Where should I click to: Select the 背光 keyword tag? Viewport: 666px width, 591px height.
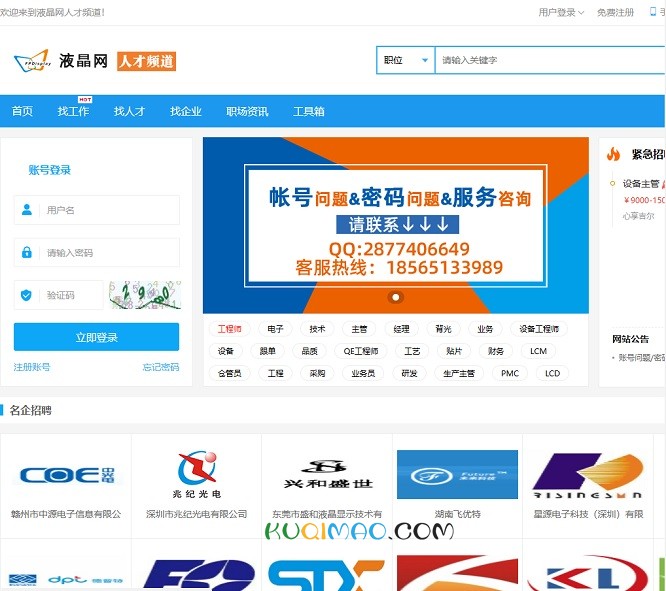[x=443, y=329]
